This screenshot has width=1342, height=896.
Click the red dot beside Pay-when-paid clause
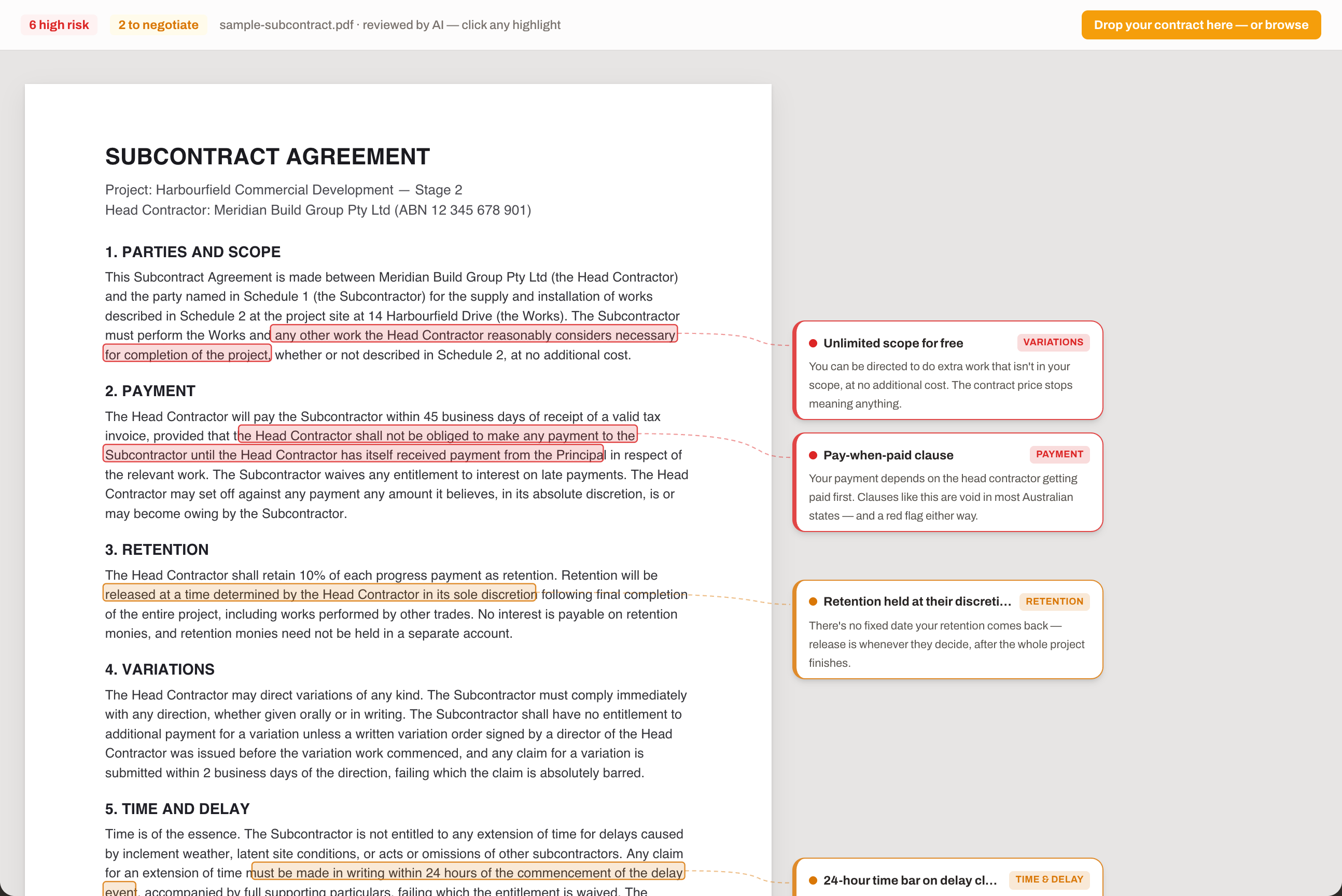point(813,455)
